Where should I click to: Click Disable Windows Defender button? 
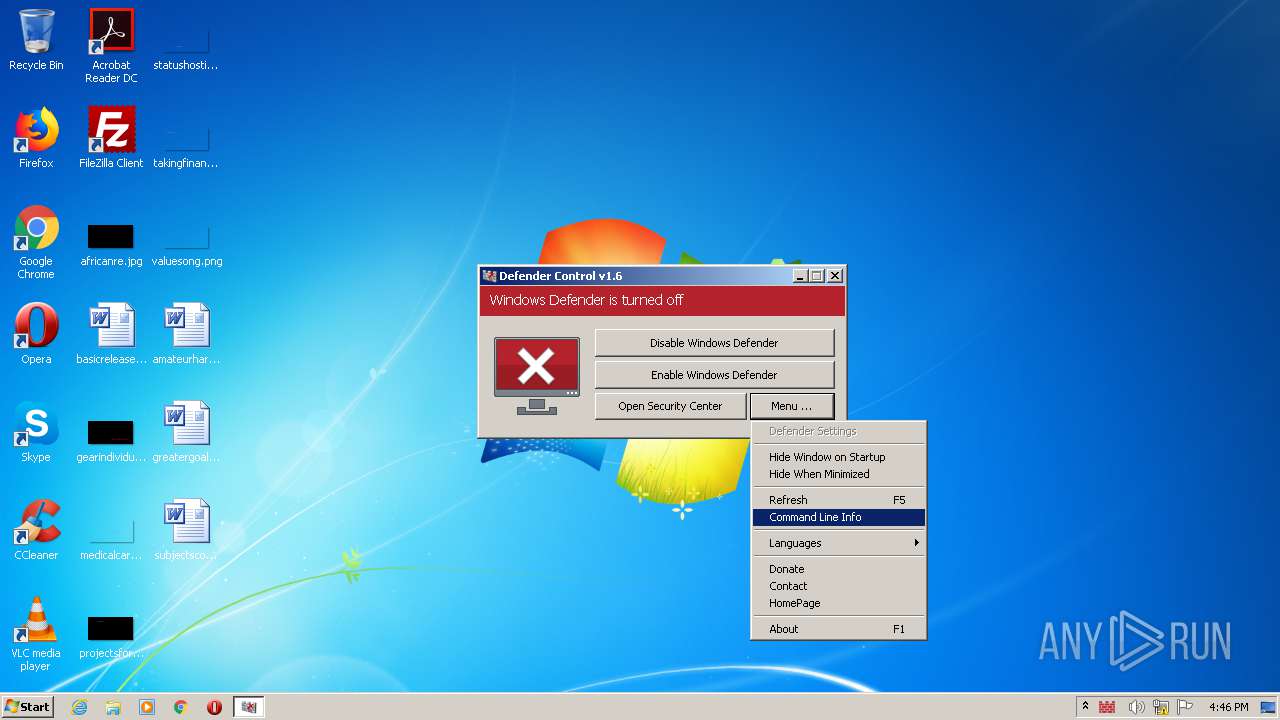click(714, 343)
